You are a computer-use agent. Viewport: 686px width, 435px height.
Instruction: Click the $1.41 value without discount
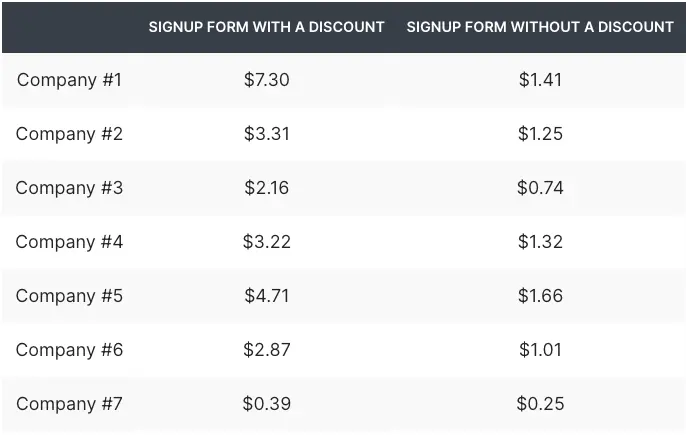coord(540,80)
